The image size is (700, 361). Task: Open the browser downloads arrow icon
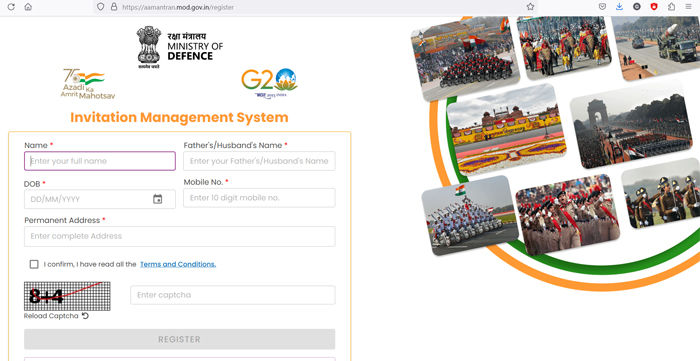[619, 7]
